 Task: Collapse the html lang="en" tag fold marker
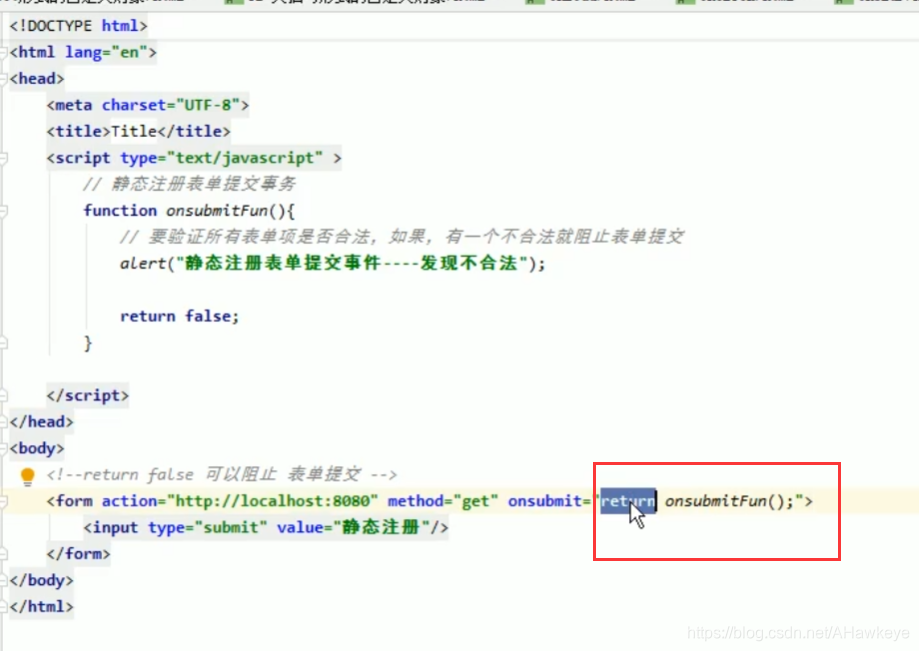click(x=3, y=52)
